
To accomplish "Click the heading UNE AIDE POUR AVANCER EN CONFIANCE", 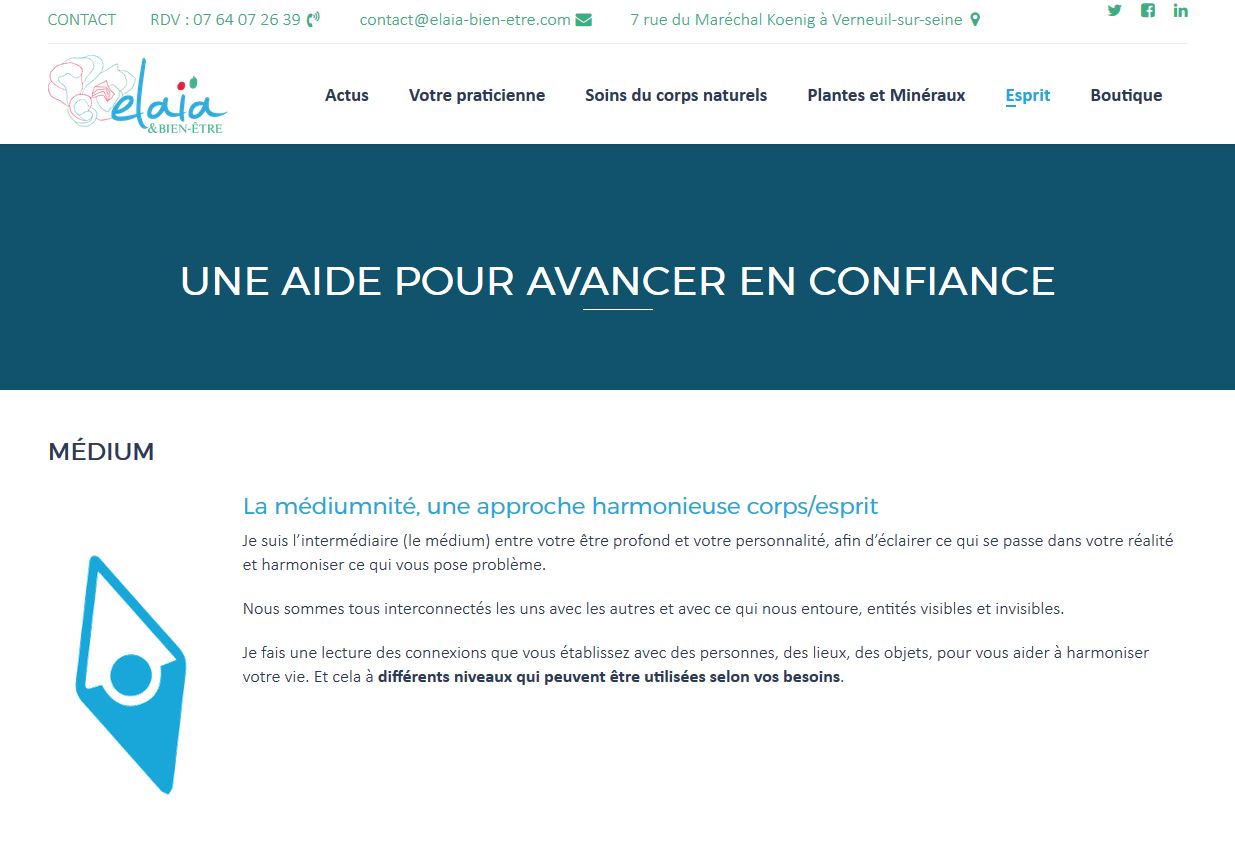I will [x=618, y=281].
